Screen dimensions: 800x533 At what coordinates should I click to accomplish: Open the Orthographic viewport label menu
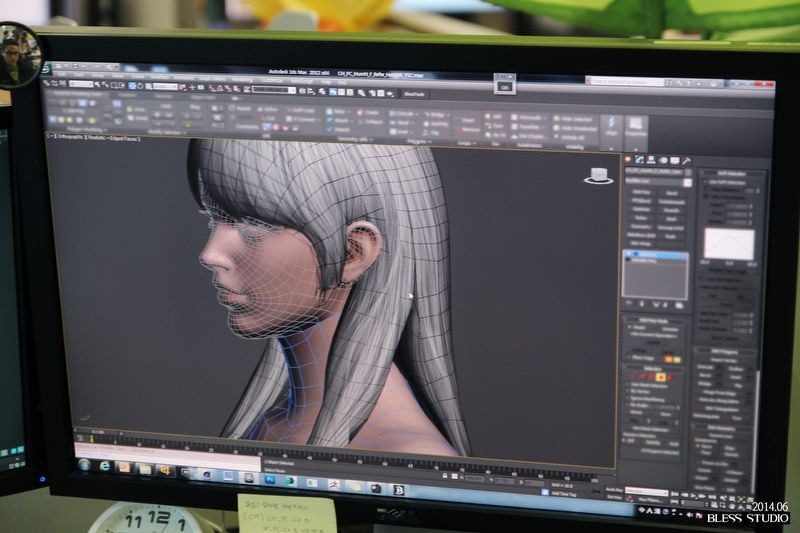point(68,138)
